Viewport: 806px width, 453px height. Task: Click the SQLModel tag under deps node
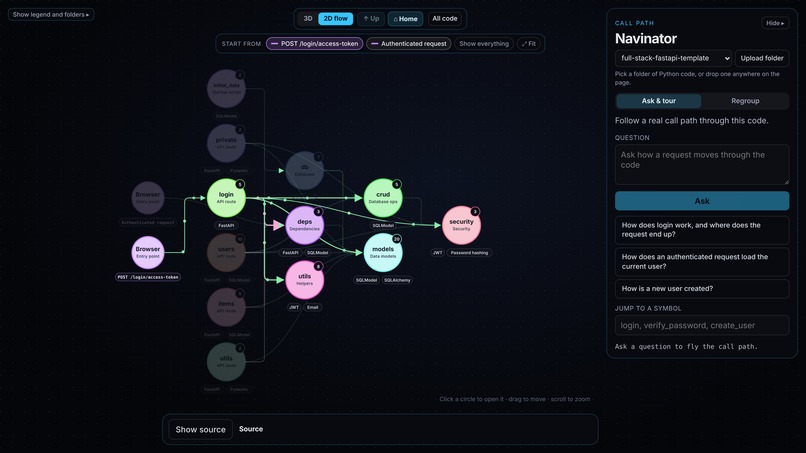coord(317,252)
